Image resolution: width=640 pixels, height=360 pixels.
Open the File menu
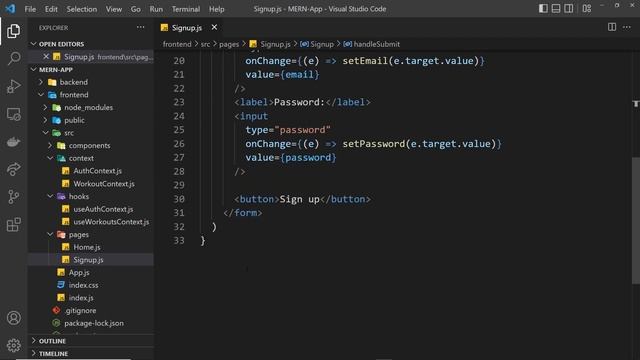coord(30,9)
